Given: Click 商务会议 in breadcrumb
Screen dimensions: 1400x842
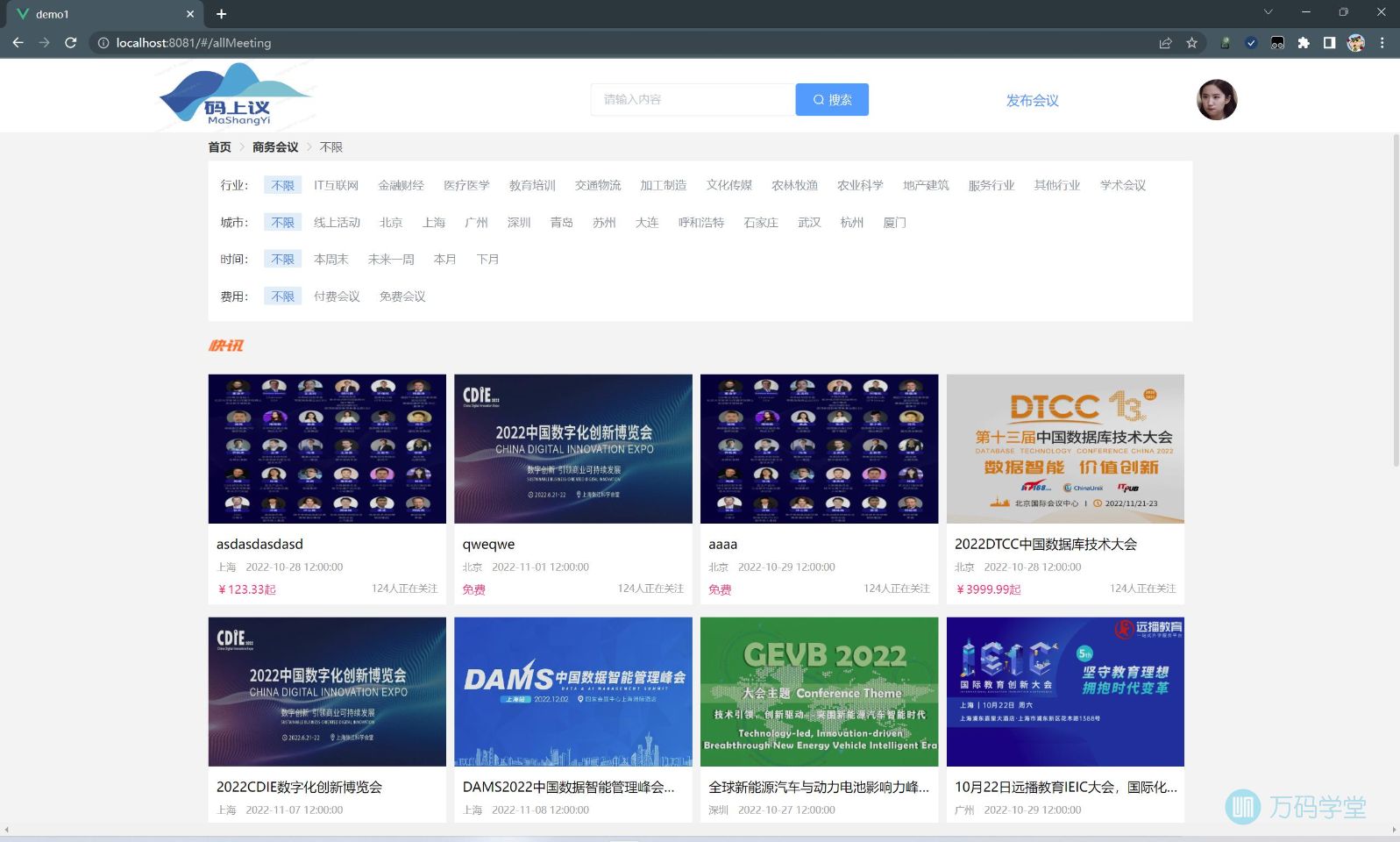Looking at the screenshot, I should [x=275, y=147].
